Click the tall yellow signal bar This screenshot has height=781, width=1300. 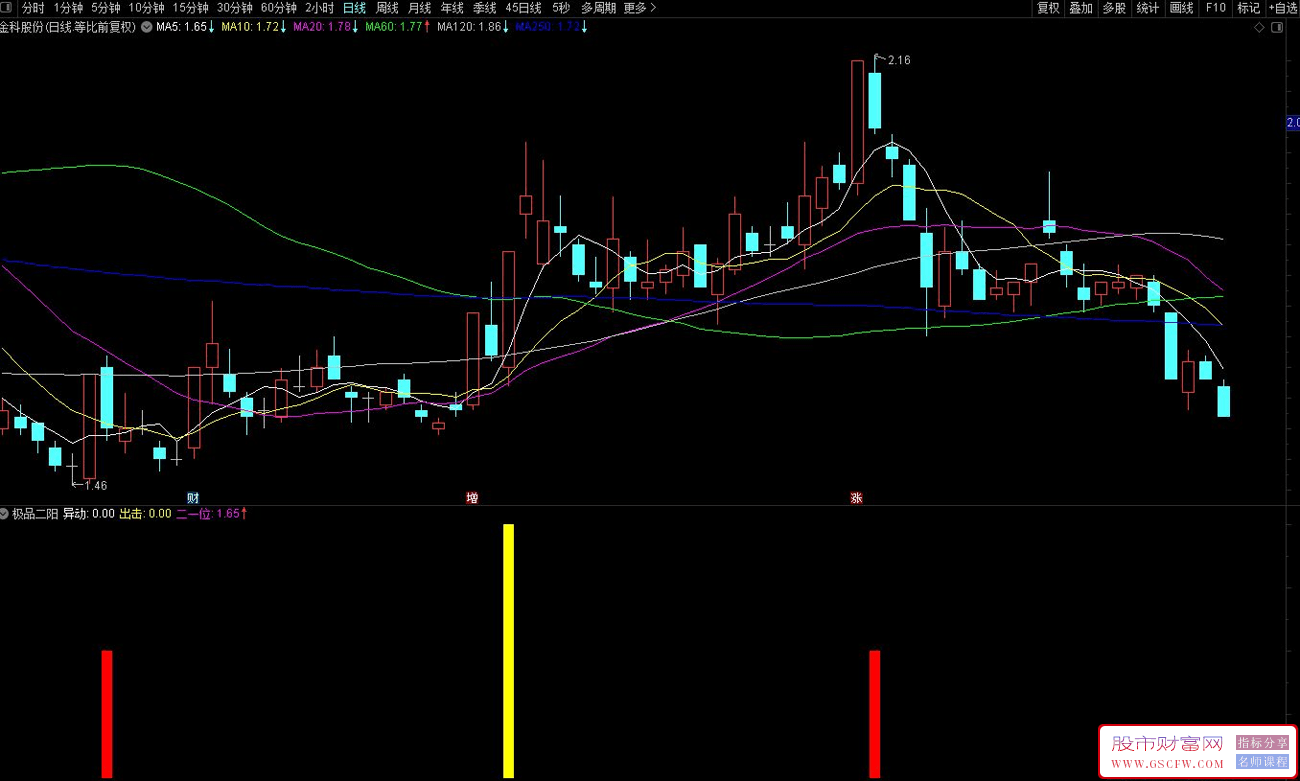click(508, 650)
